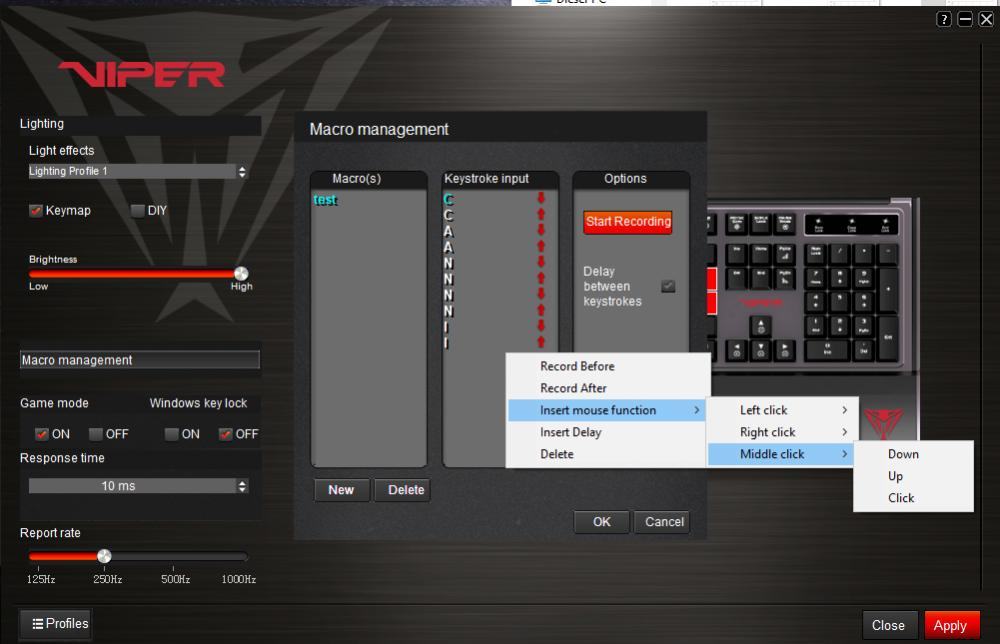Screen dimensions: 1000x644
Task: Set Game mode to ON
Action: (42, 434)
